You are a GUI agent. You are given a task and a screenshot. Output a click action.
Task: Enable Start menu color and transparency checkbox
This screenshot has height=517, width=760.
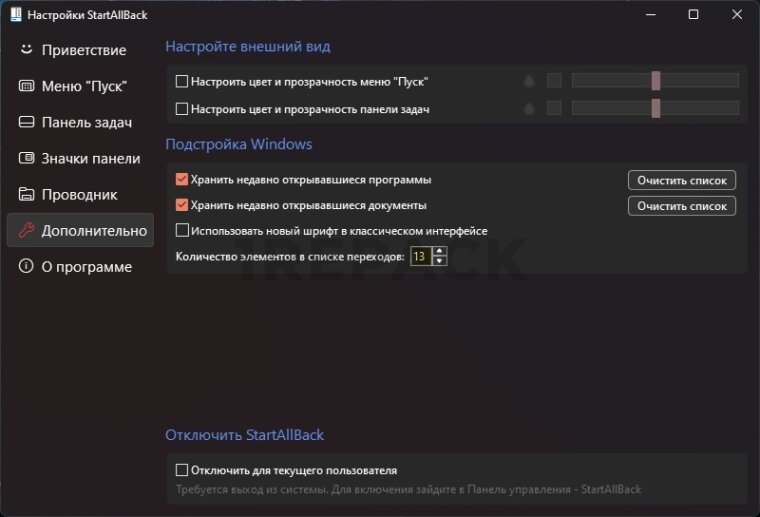click(x=182, y=81)
